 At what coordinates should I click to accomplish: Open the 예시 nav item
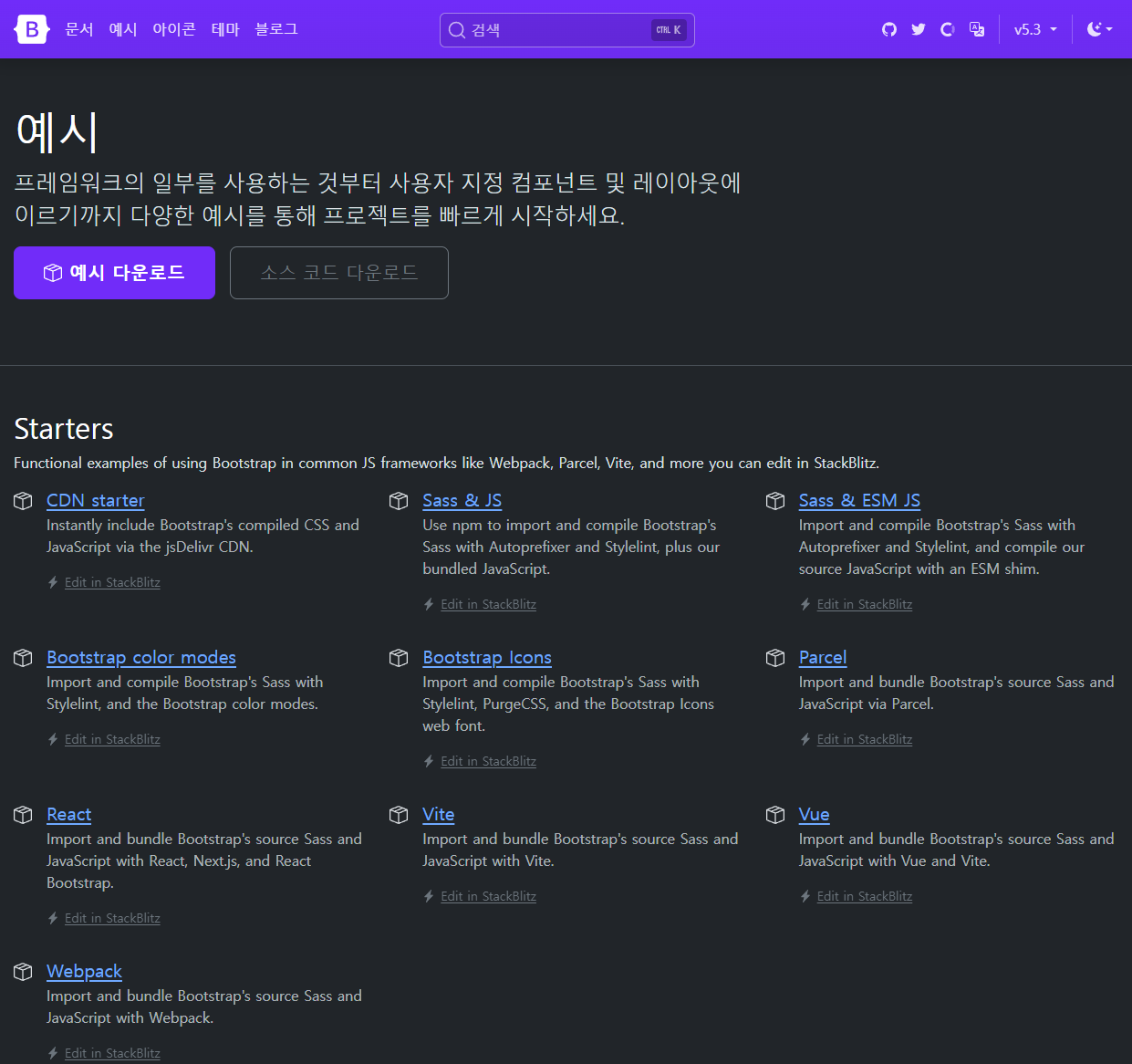123,29
